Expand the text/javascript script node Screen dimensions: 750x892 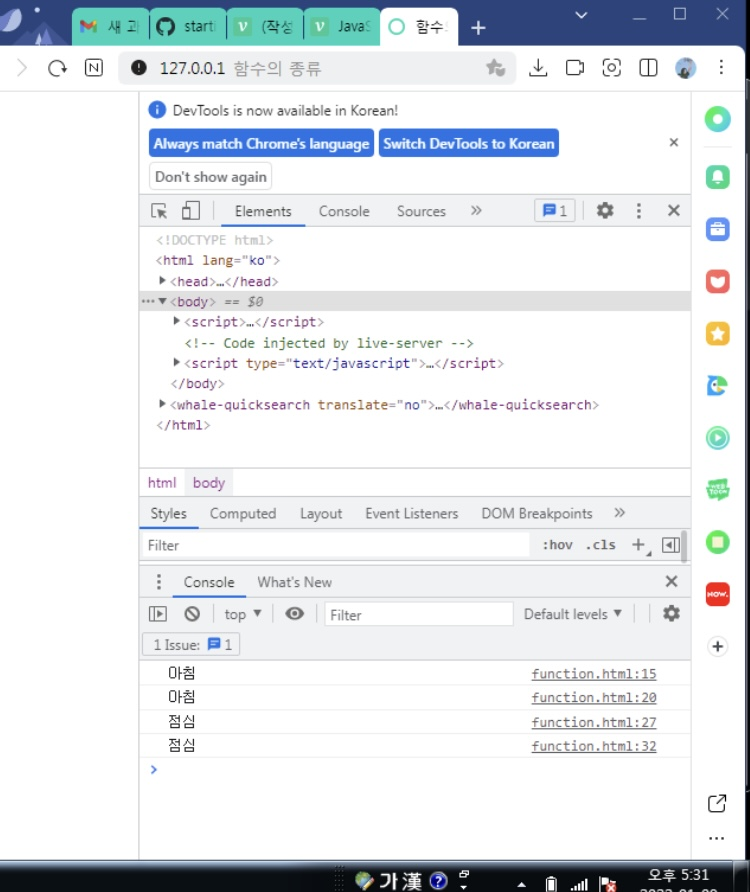pyautogui.click(x=176, y=362)
